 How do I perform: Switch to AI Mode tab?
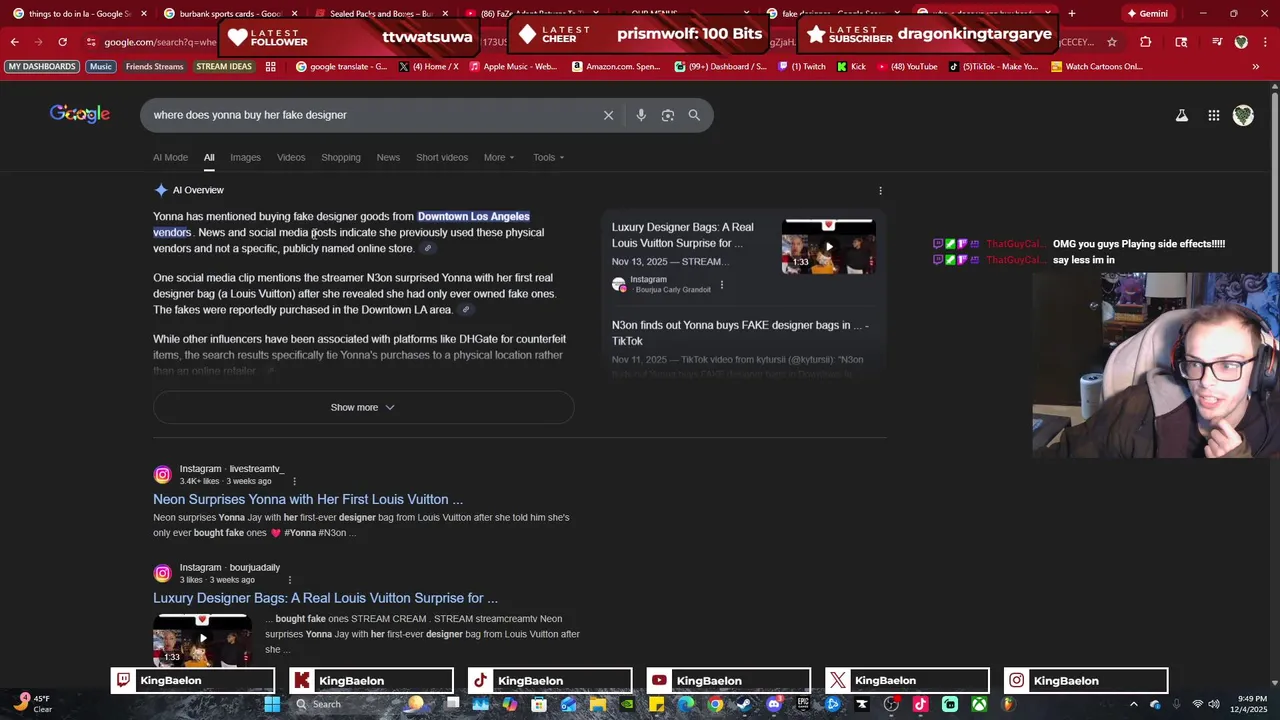170,157
